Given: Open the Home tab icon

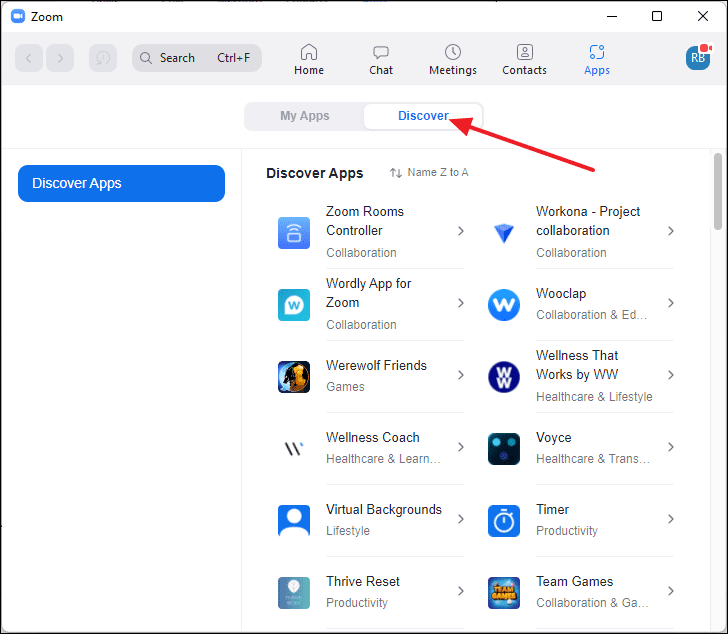Looking at the screenshot, I should pos(309,52).
